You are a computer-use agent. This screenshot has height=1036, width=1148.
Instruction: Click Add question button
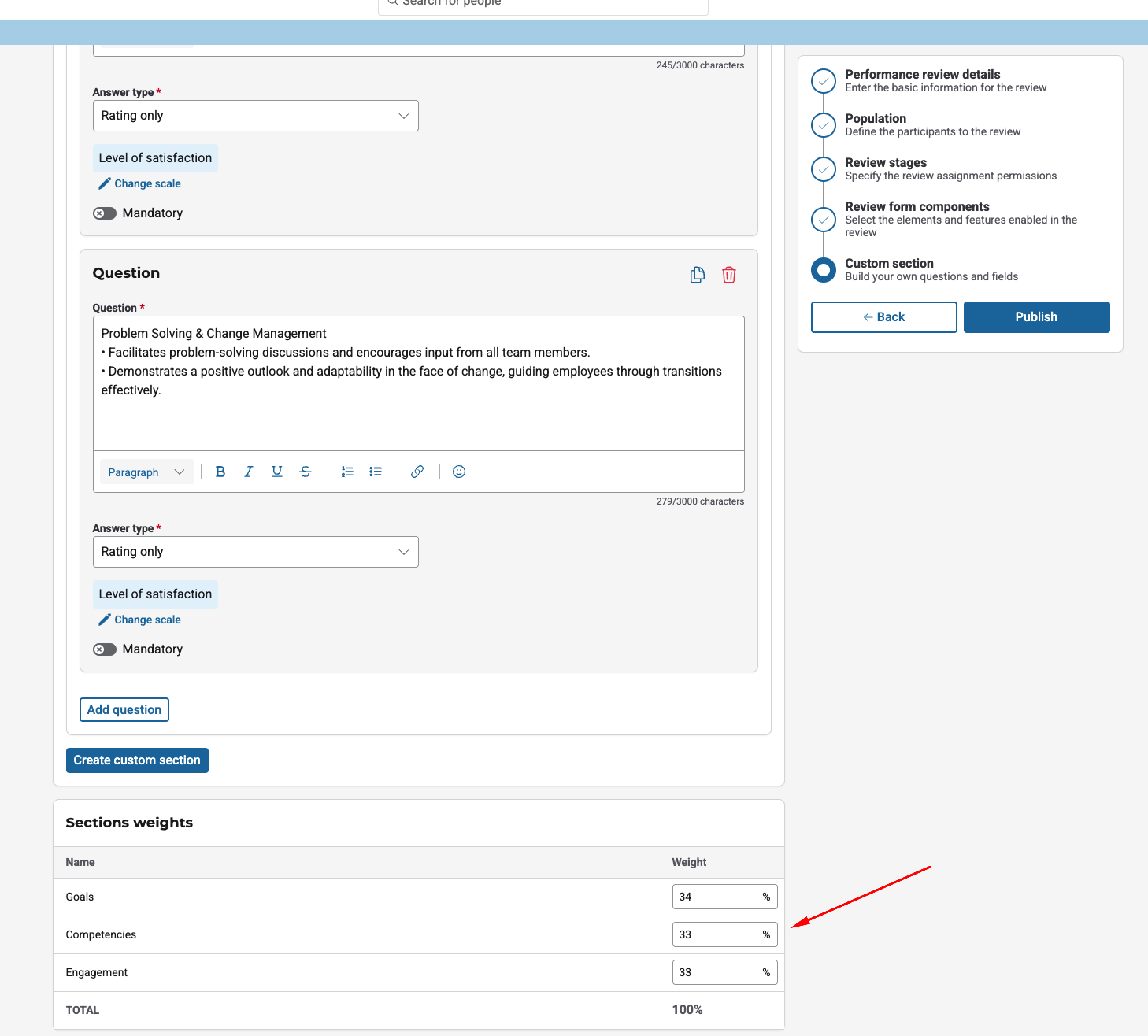124,709
